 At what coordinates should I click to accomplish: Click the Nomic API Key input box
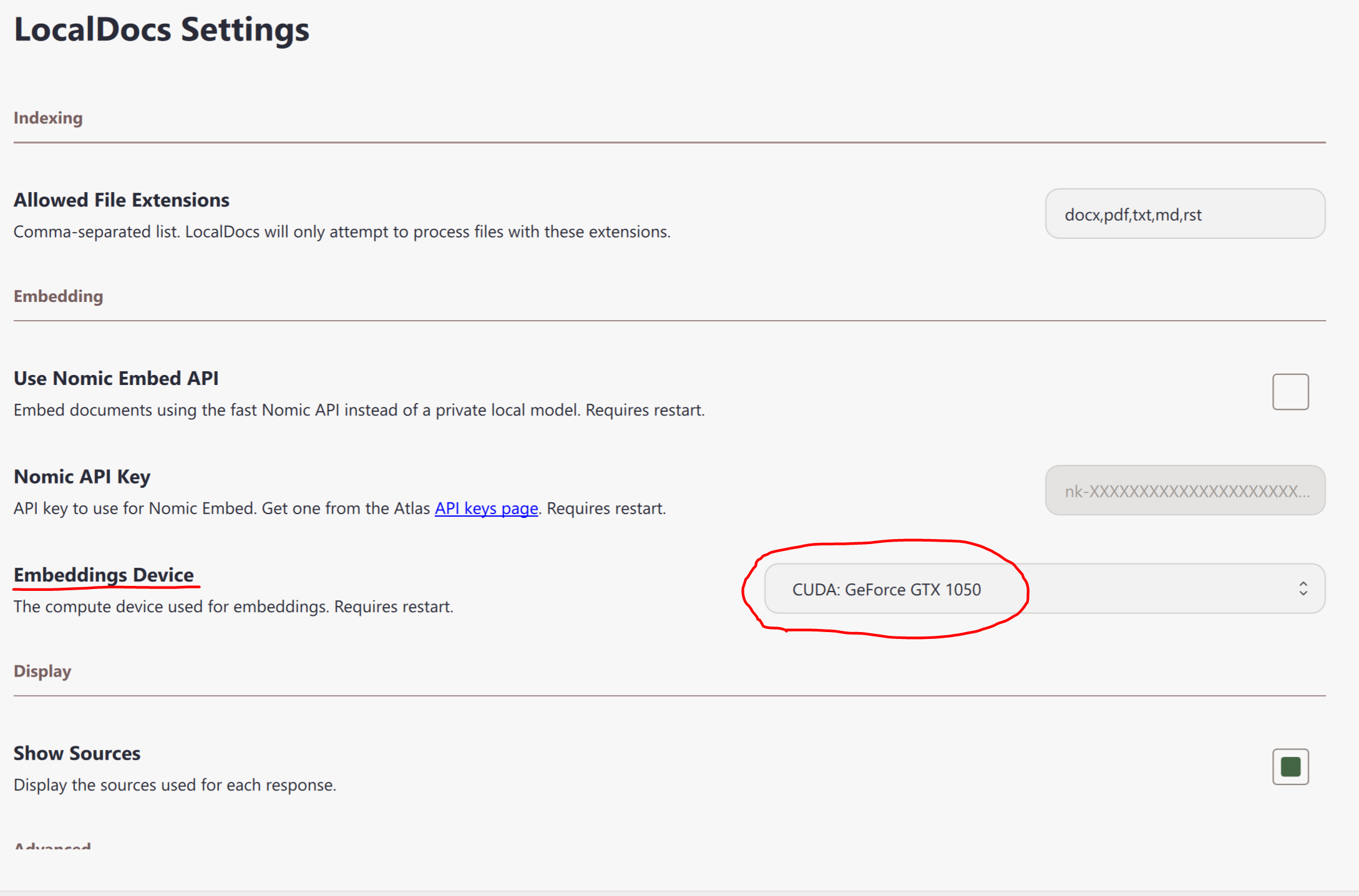coord(1184,490)
